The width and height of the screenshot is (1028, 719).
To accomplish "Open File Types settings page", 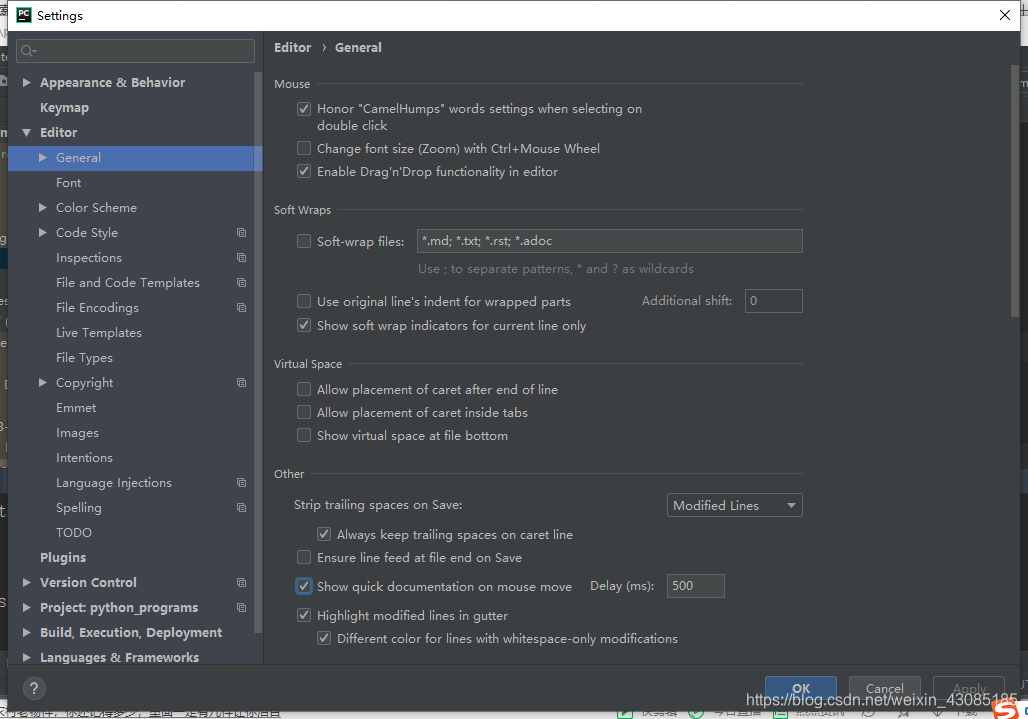I will (x=85, y=358).
